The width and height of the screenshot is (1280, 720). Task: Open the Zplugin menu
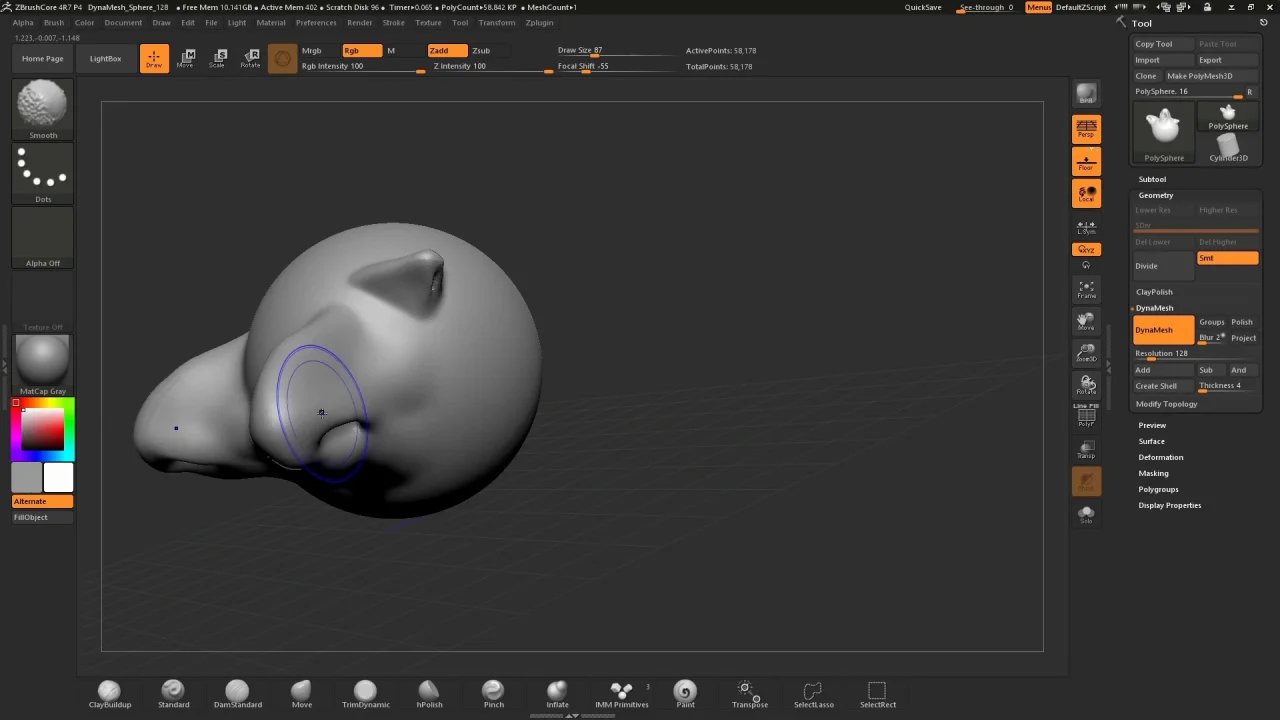click(x=539, y=22)
